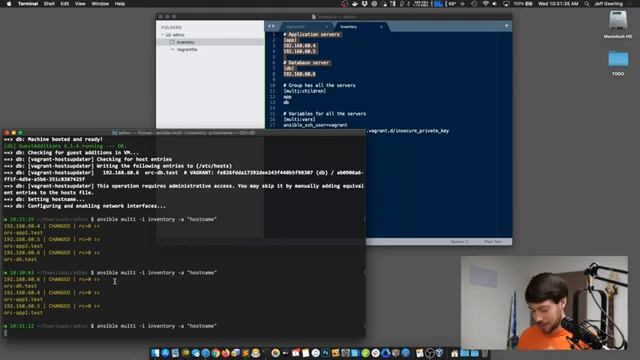Click '# Variables for all the servers' line

324,113
